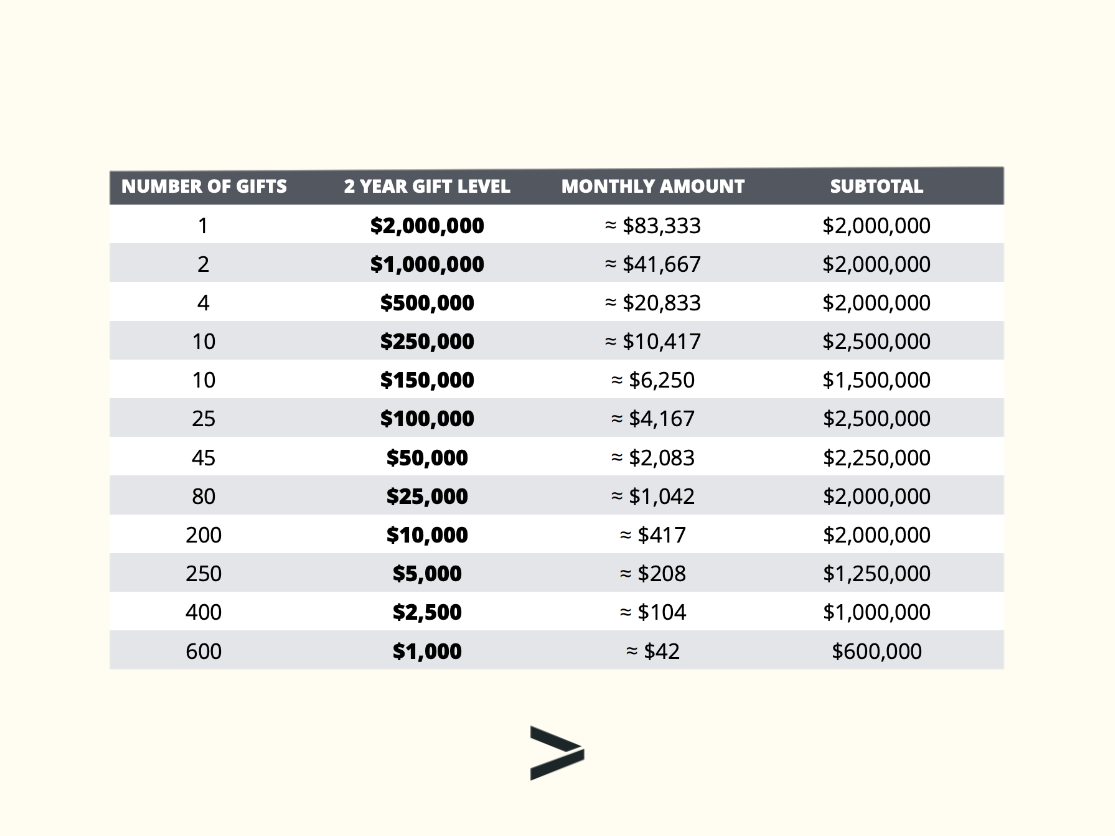Click the ≈ $83,333 monthly amount
1115x836 pixels.
[653, 226]
